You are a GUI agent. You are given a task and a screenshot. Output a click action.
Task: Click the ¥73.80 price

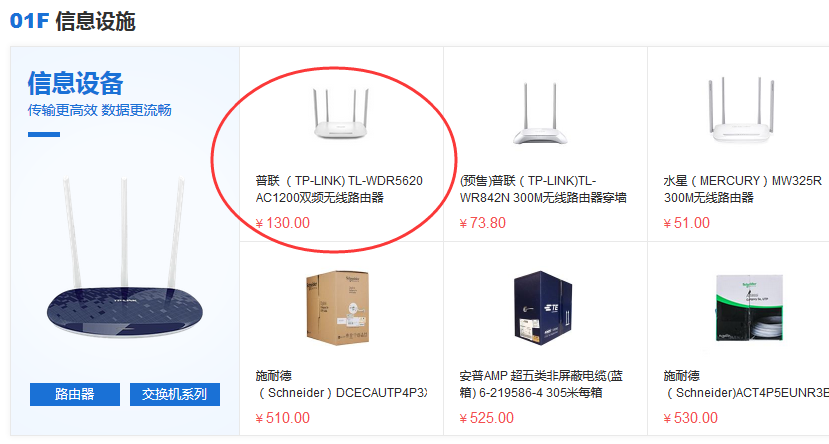[482, 223]
